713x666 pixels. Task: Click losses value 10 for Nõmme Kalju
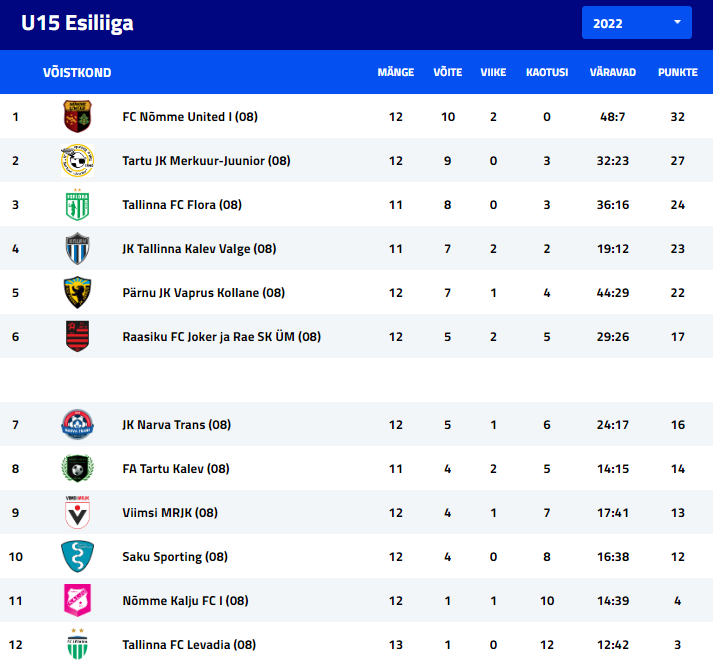[547, 601]
